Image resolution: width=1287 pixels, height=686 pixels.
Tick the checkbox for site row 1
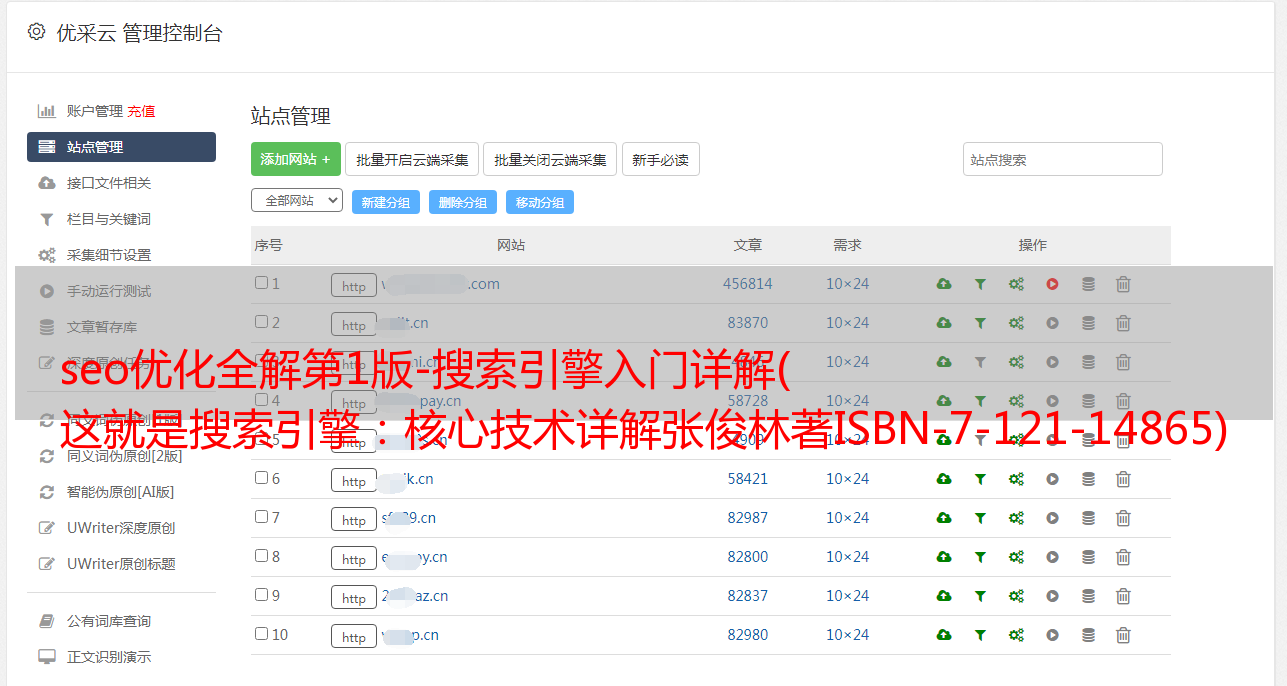pyautogui.click(x=261, y=283)
